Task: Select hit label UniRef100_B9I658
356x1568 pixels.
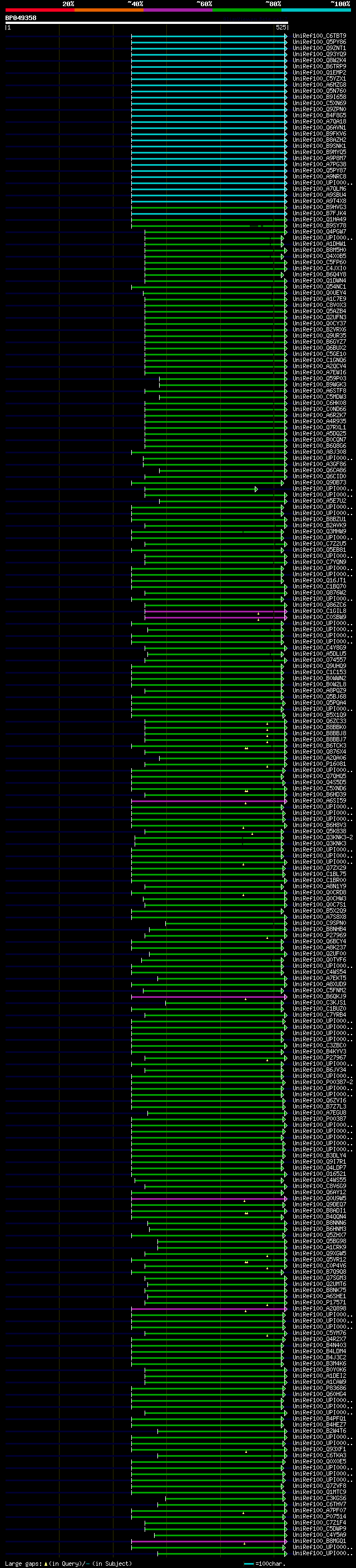Action: 319,97
